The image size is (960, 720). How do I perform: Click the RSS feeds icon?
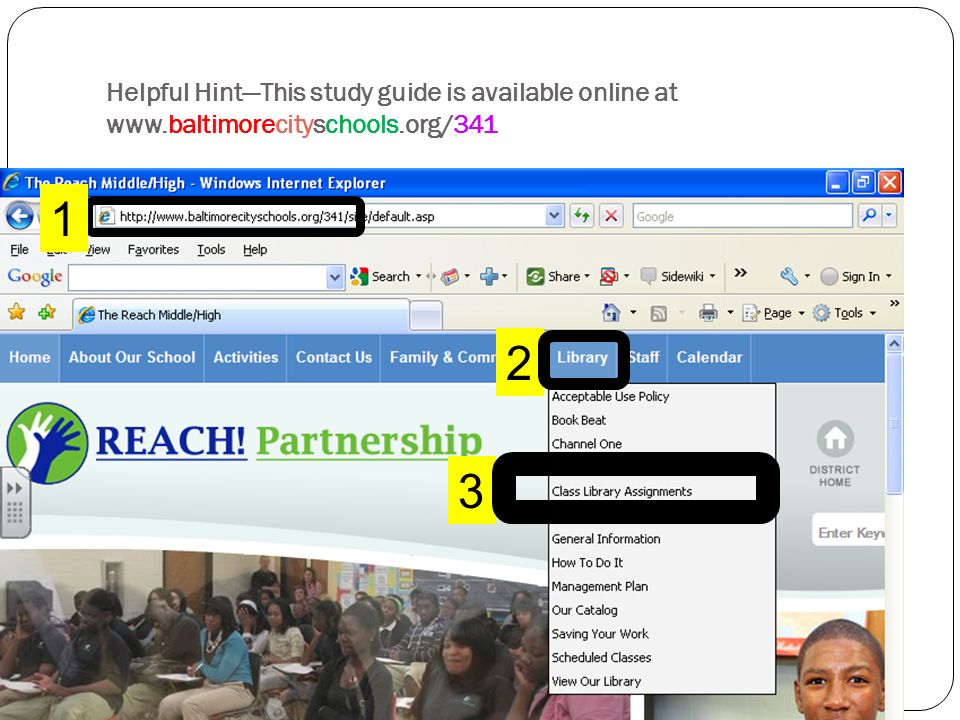659,313
